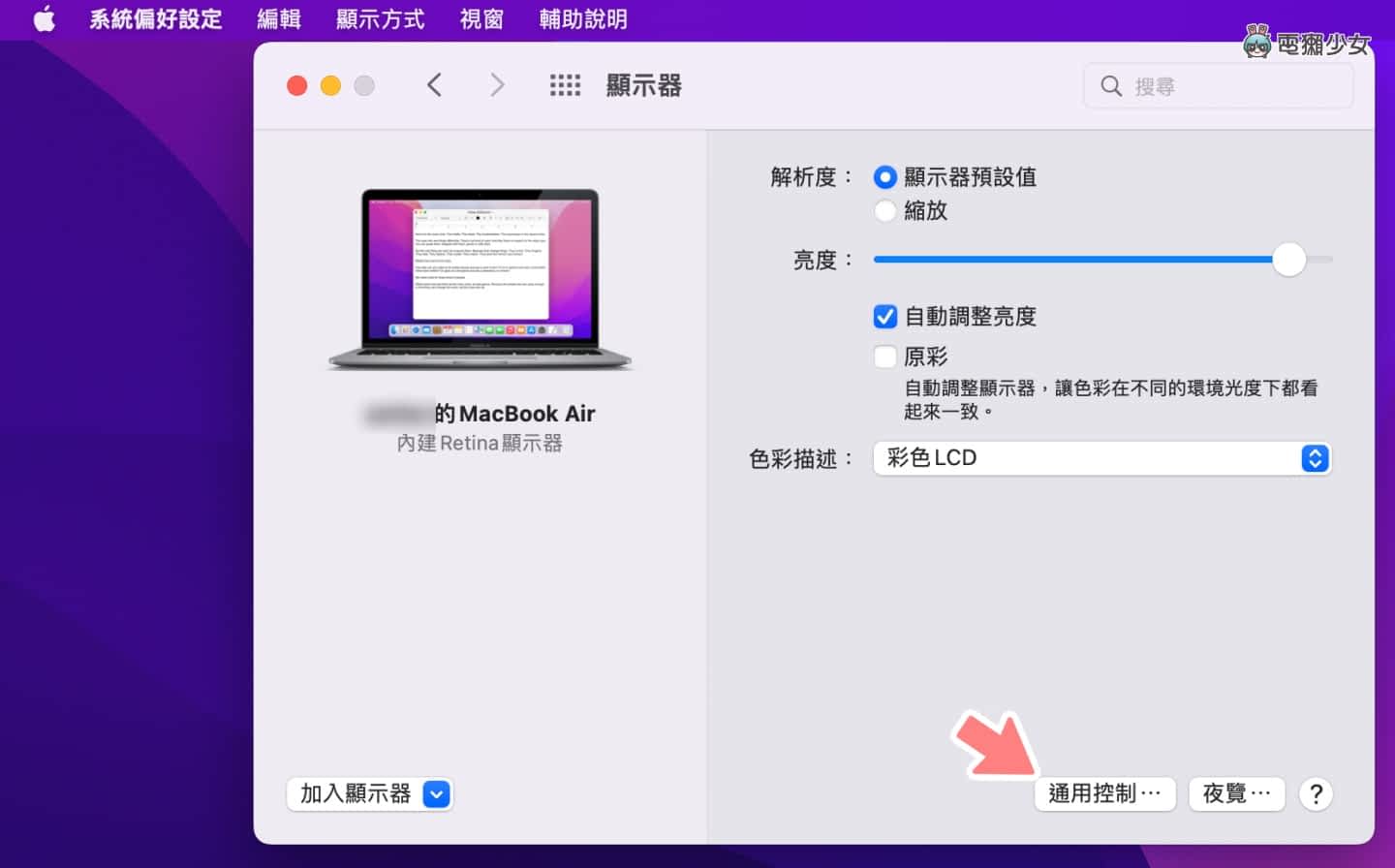The height and width of the screenshot is (868, 1395).
Task: Open 輔助說明 help menu
Action: [583, 19]
